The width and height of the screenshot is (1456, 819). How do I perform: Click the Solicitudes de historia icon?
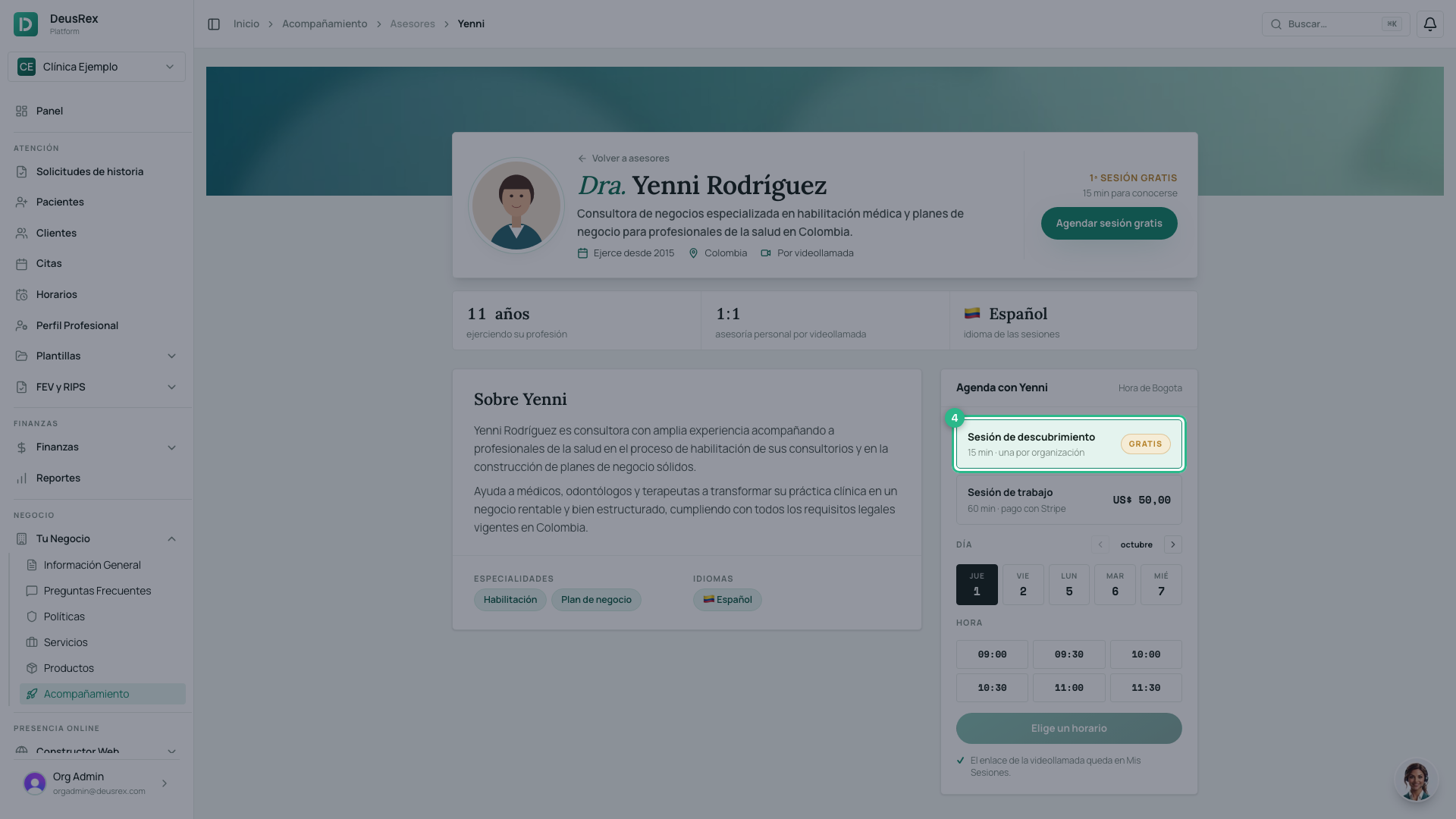coord(21,172)
